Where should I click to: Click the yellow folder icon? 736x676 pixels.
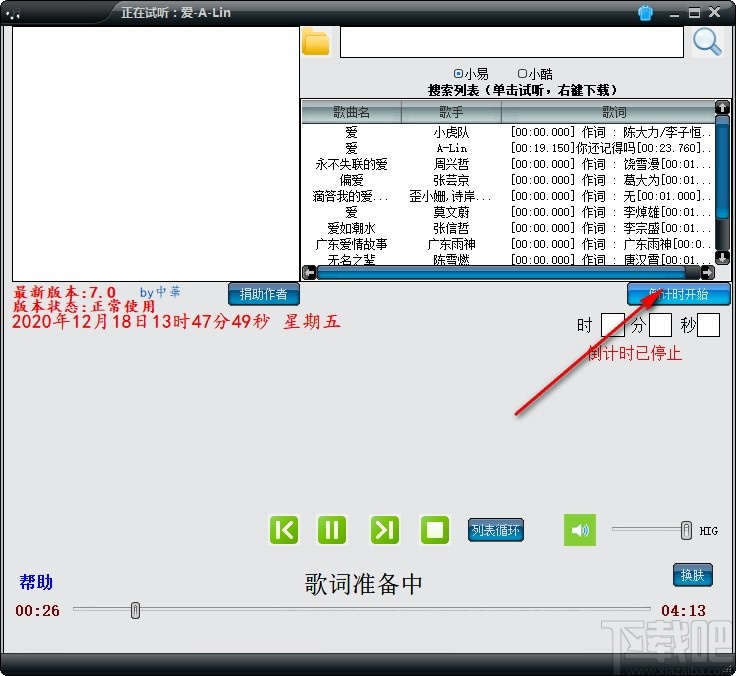tap(316, 42)
